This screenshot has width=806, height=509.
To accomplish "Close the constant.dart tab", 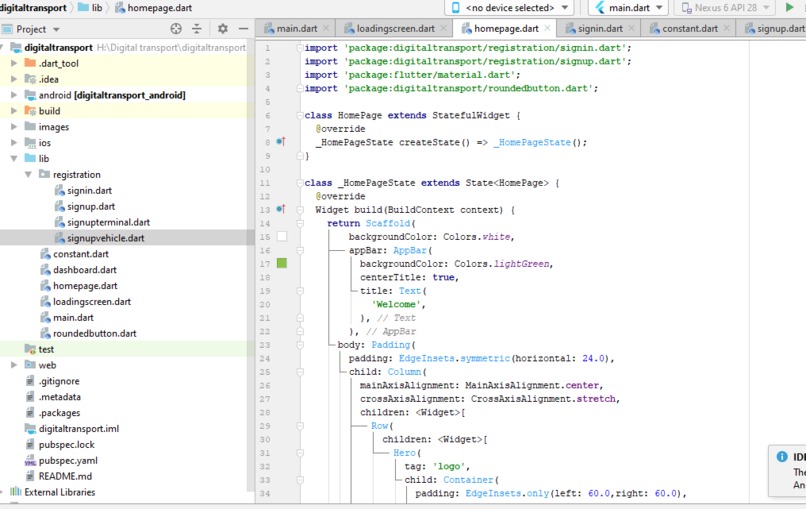I will coord(727,28).
